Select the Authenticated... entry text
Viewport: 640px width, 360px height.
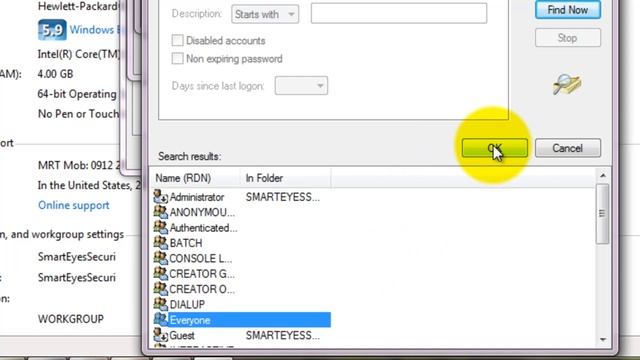(203, 228)
